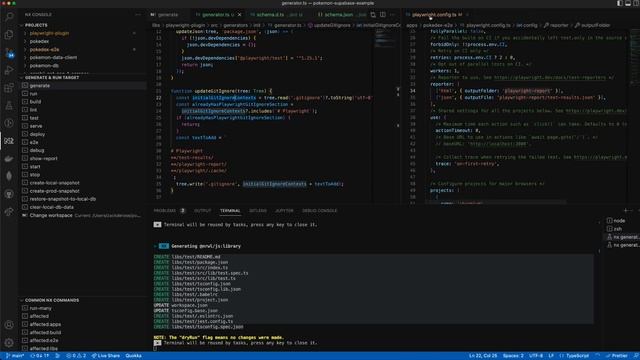The height and width of the screenshot is (360, 640).
Task: Expand the pokedex-e2e project
Action: [25, 49]
